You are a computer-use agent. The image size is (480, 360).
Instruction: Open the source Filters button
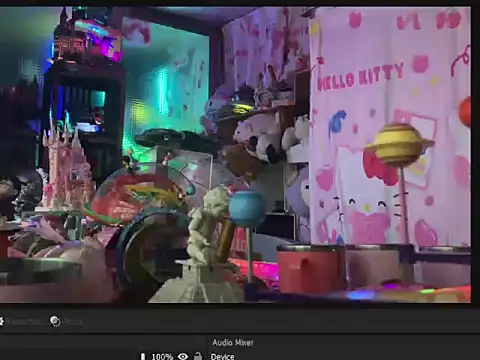(x=66, y=321)
